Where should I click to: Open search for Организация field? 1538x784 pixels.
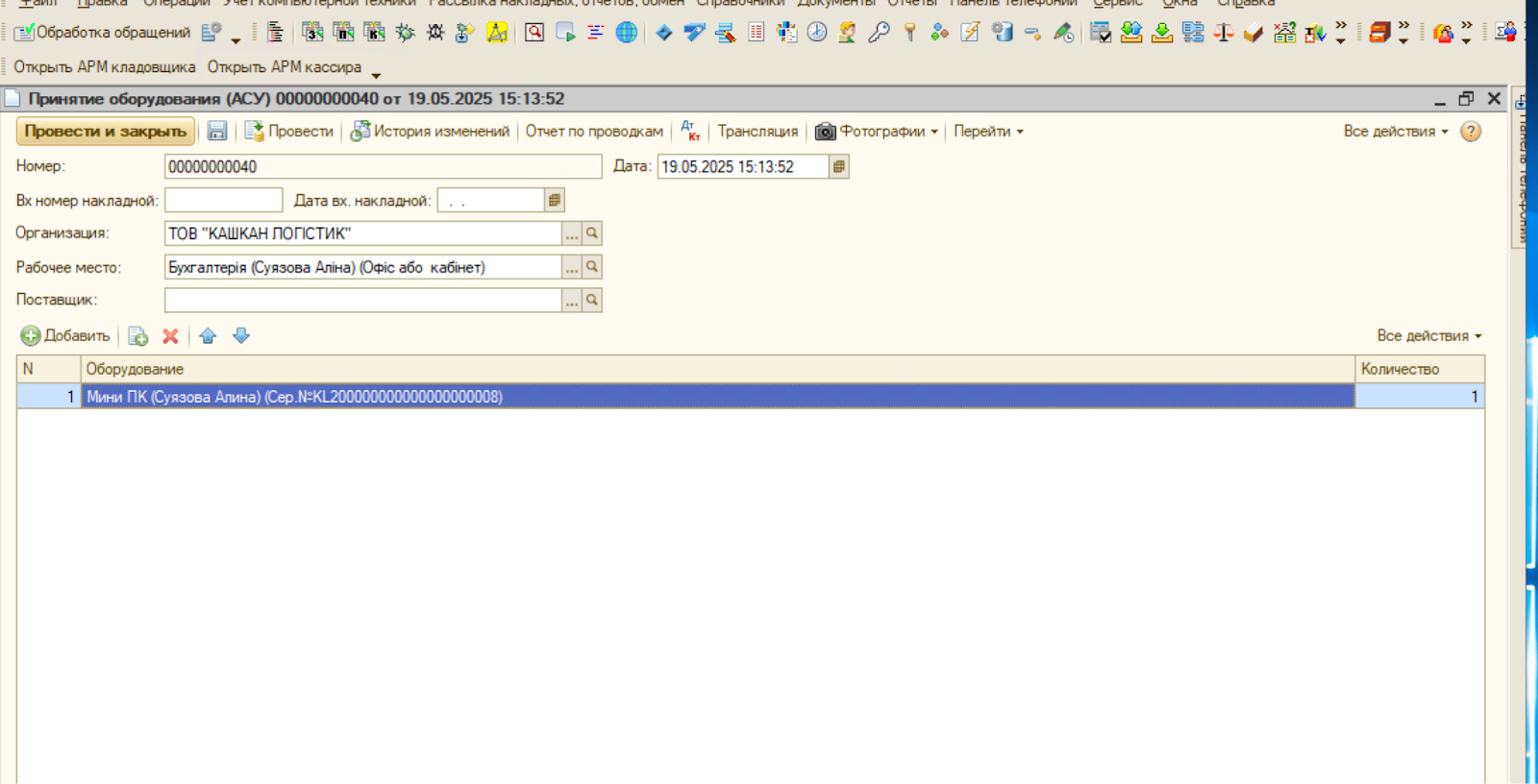click(592, 233)
